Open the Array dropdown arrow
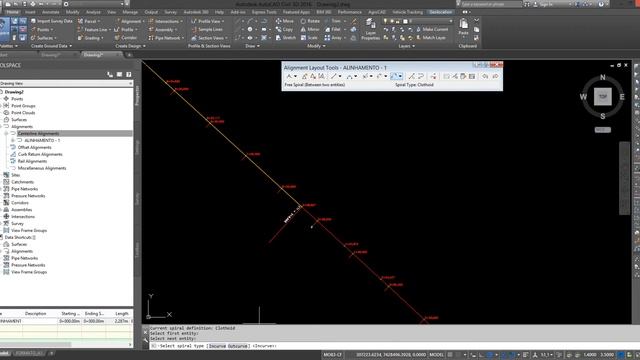Viewport: 640px width, 360px height. 344,38
